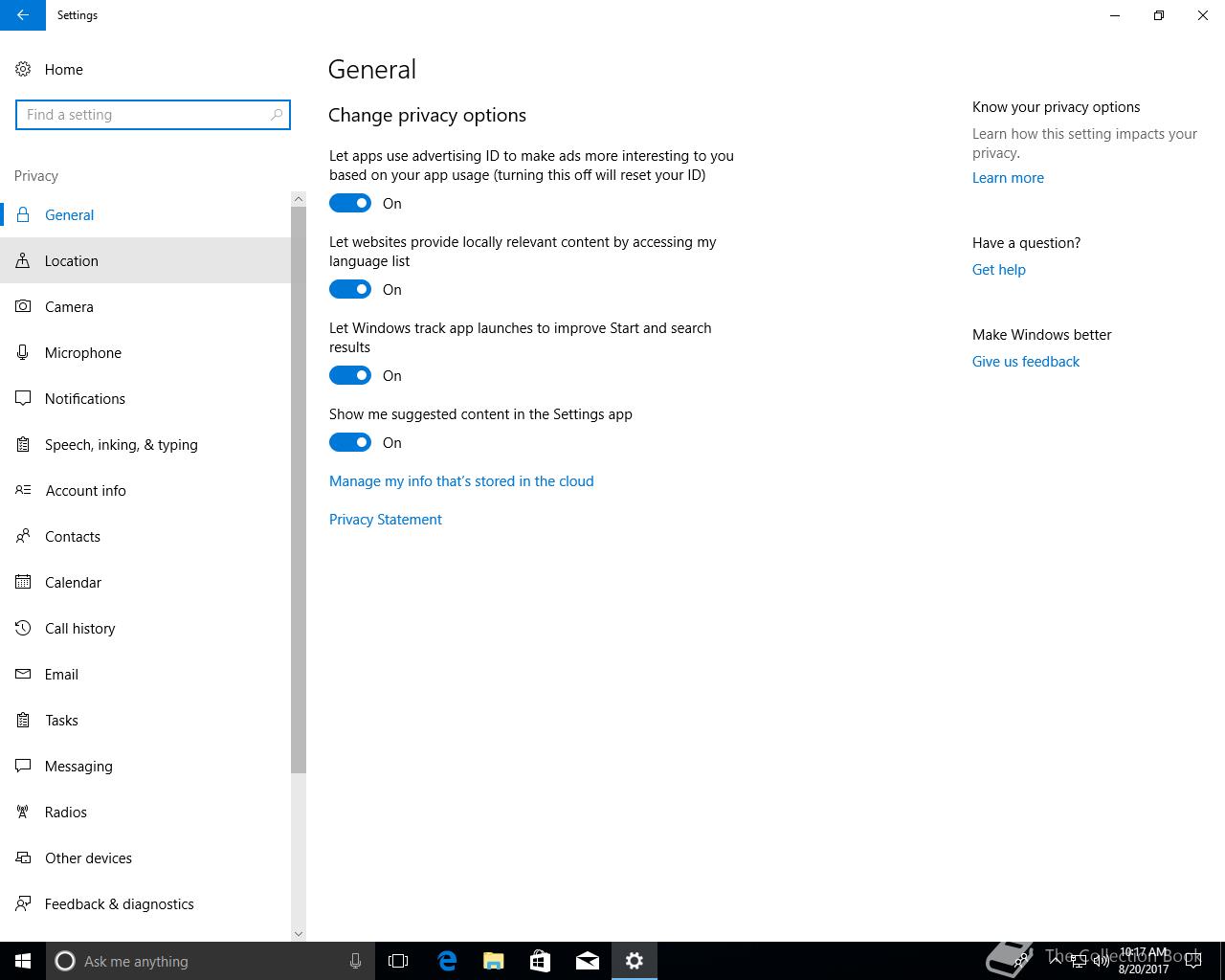Open the Location privacy page
Image resolution: width=1225 pixels, height=980 pixels.
pyautogui.click(x=145, y=260)
